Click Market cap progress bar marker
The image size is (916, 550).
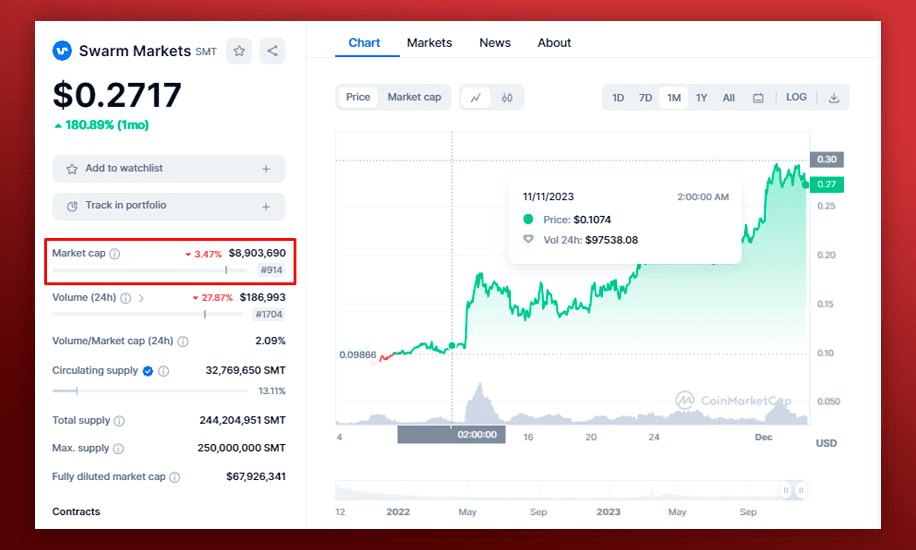(x=226, y=270)
